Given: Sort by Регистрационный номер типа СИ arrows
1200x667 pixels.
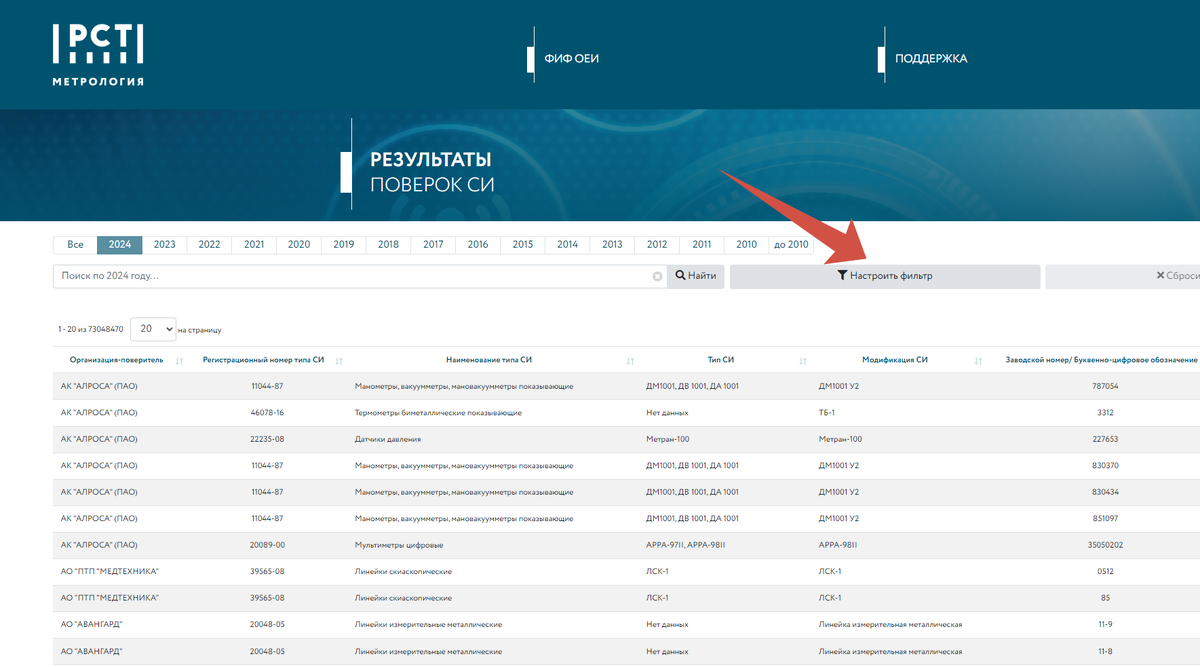Looking at the screenshot, I should pos(339,360).
